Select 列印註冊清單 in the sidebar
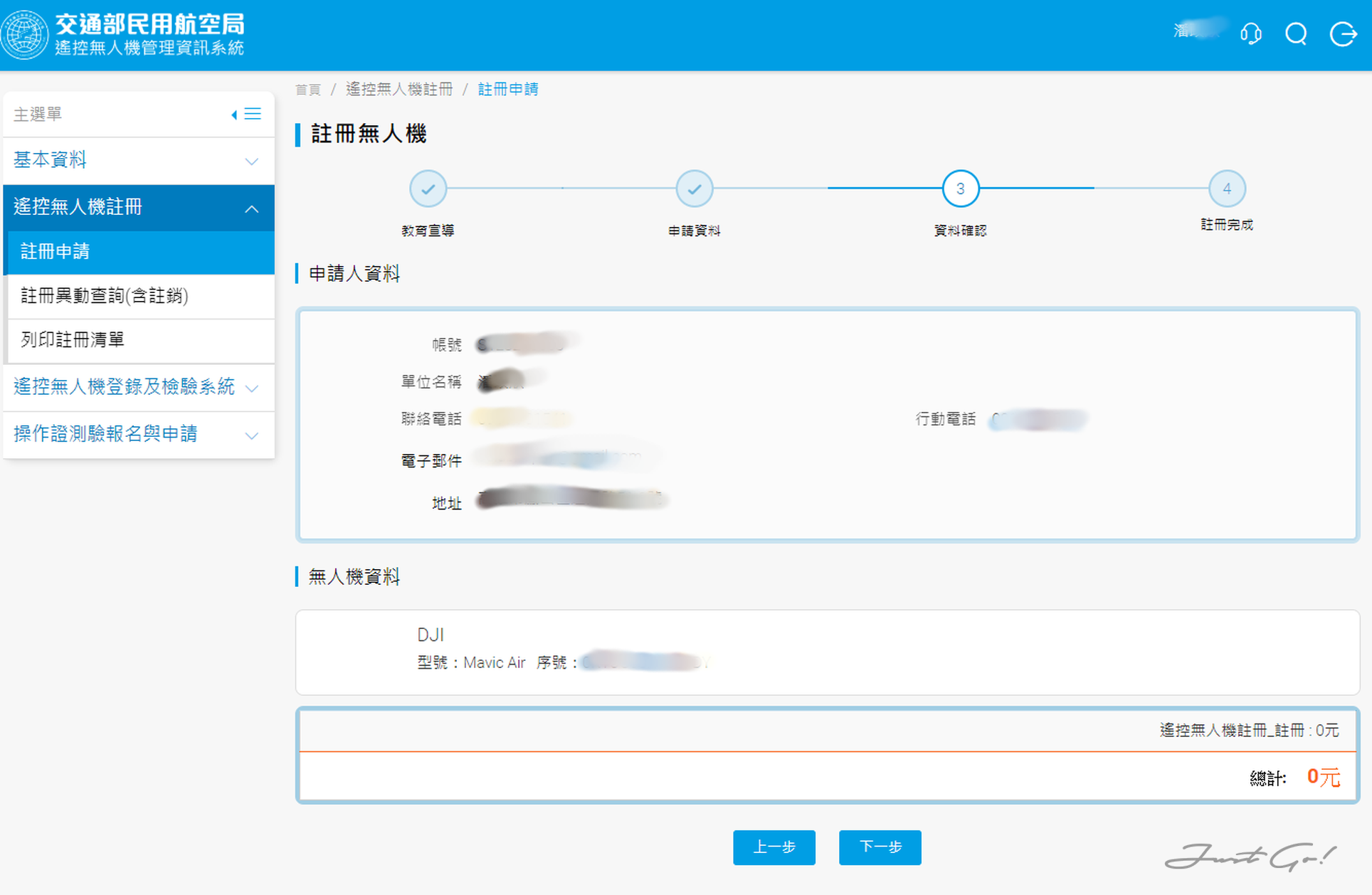This screenshot has height=895, width=1372. tap(72, 340)
